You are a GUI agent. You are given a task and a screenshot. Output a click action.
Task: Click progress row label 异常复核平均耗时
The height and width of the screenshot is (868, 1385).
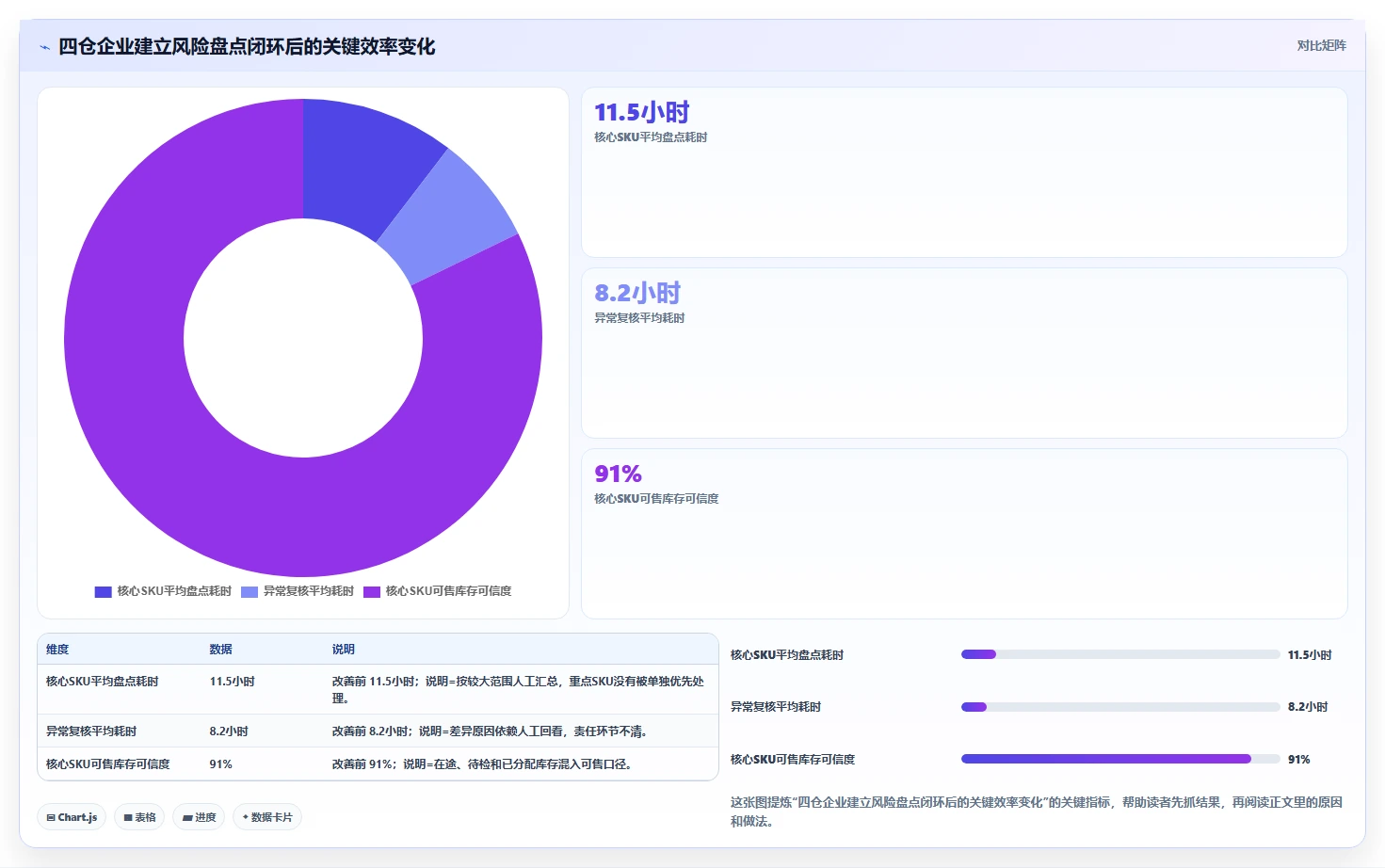point(776,707)
